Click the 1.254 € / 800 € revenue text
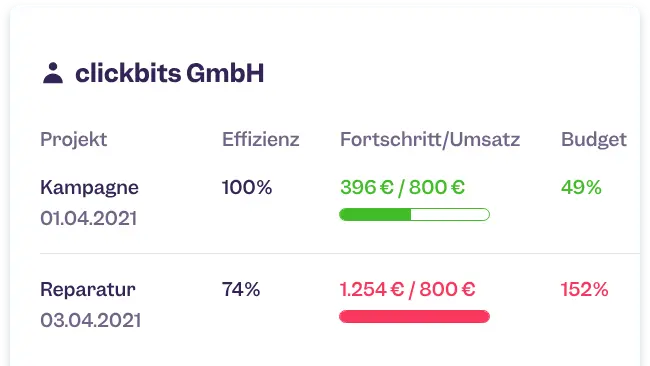650x366 pixels. coord(407,289)
